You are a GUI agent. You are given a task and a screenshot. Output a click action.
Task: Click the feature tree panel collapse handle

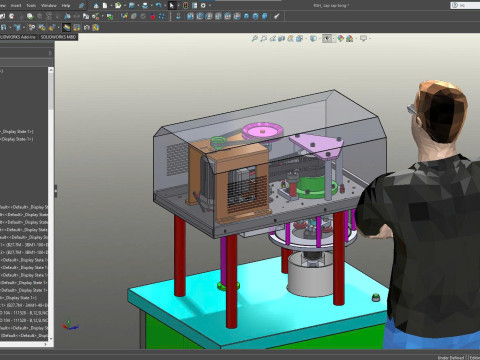(56, 191)
